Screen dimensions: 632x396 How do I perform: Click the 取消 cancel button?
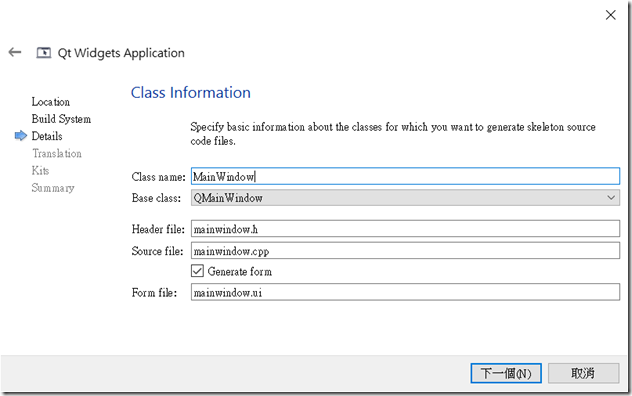click(x=583, y=373)
